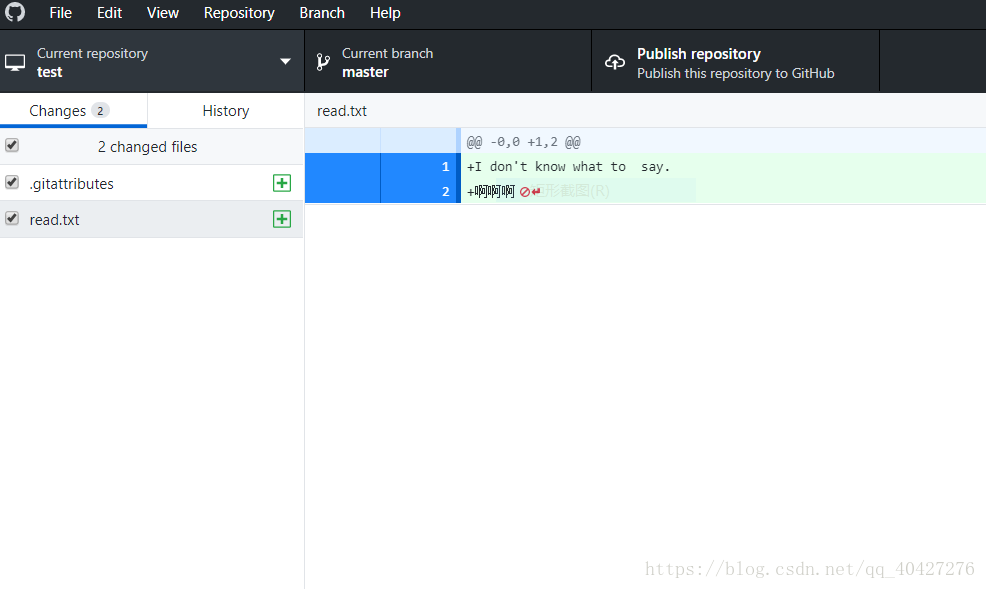Click diff line number 2 gutter

click(445, 191)
